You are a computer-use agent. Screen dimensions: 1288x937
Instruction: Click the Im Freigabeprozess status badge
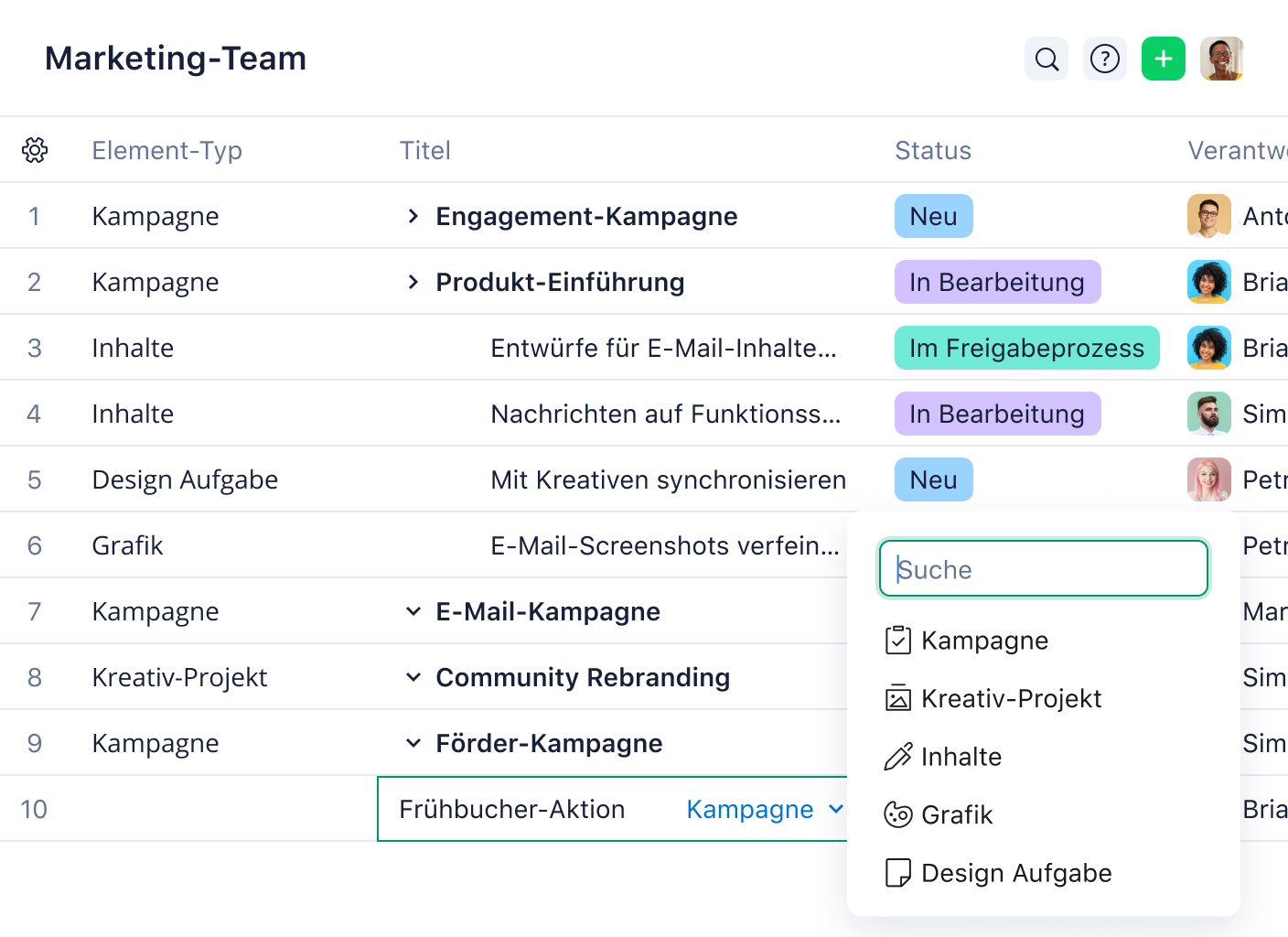pos(1026,348)
